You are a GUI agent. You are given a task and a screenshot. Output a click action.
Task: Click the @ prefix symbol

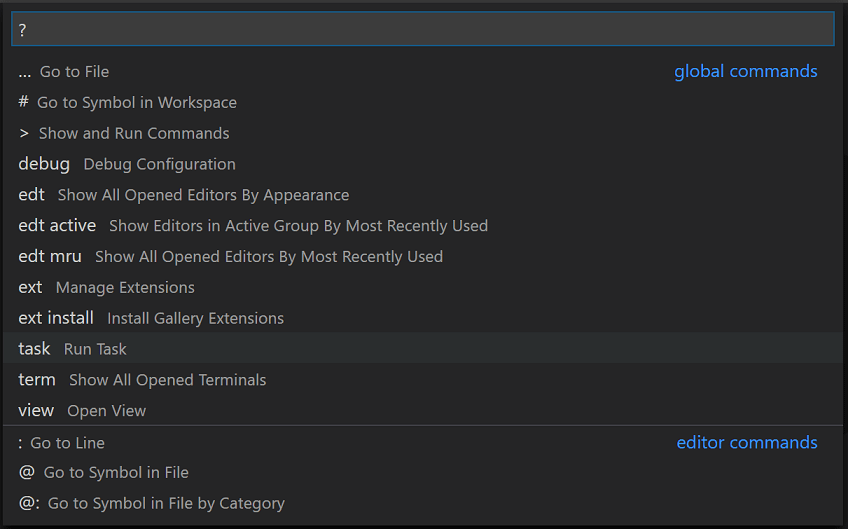tap(26, 473)
